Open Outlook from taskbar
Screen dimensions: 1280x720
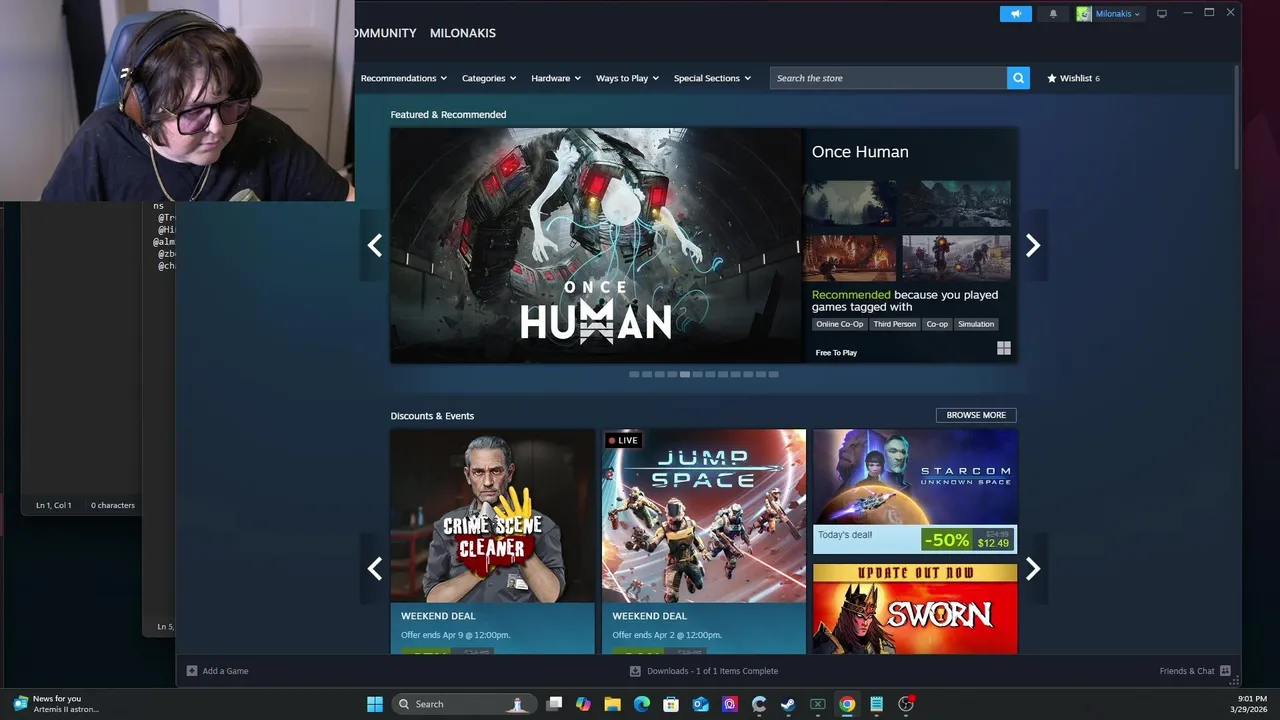click(x=700, y=704)
